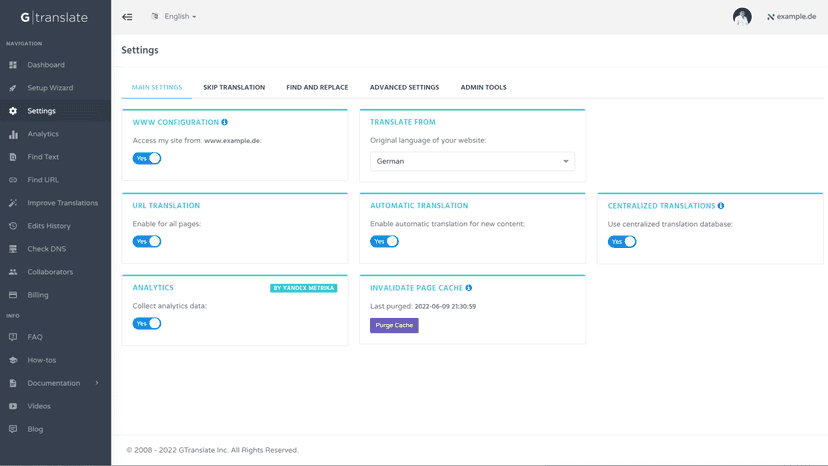This screenshot has height=466, width=828.
Task: Click the Billing card icon
Action: tap(13, 295)
